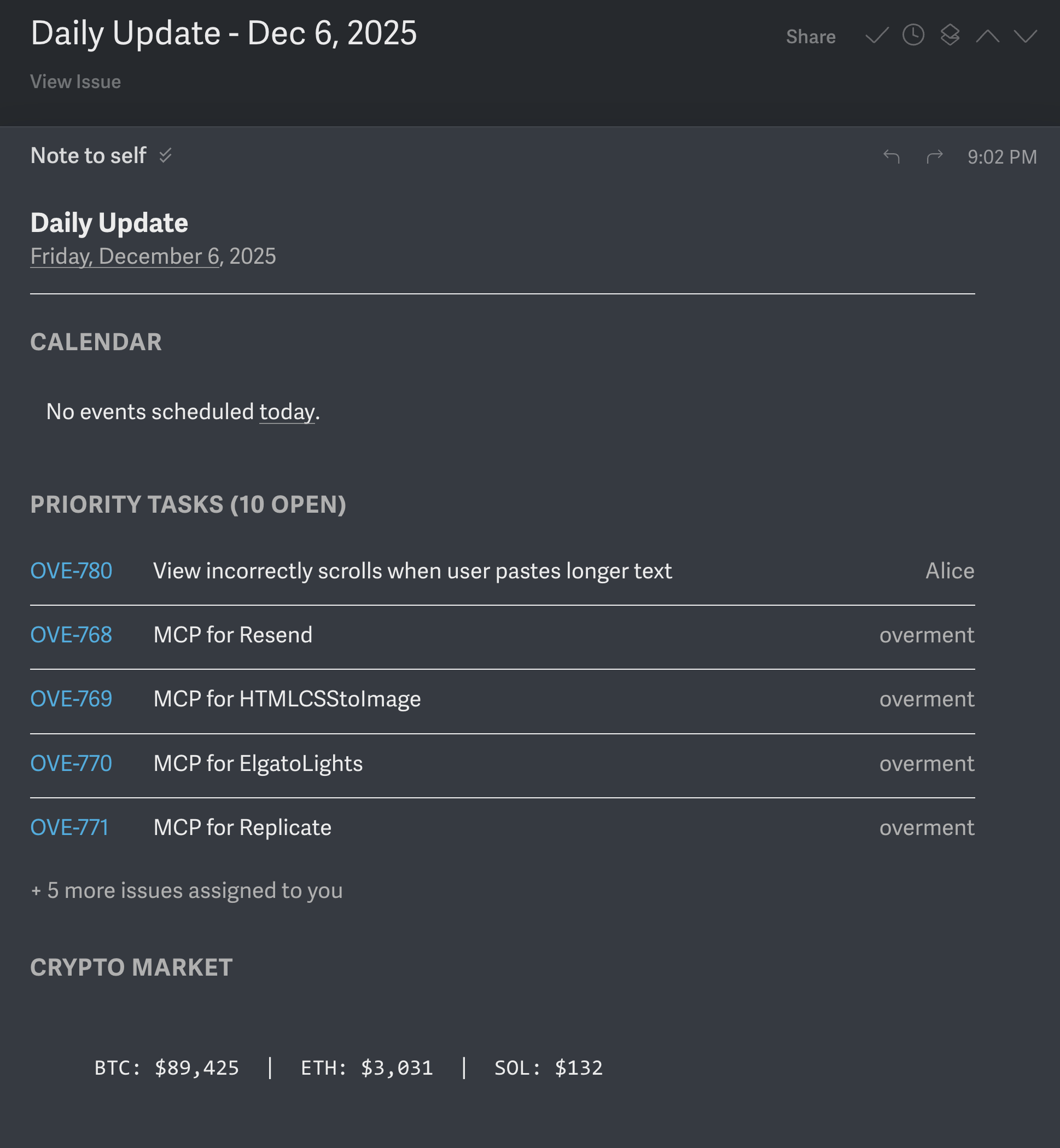This screenshot has width=1060, height=1148.
Task: Click the underlined Friday, December 6 date
Action: click(x=125, y=257)
